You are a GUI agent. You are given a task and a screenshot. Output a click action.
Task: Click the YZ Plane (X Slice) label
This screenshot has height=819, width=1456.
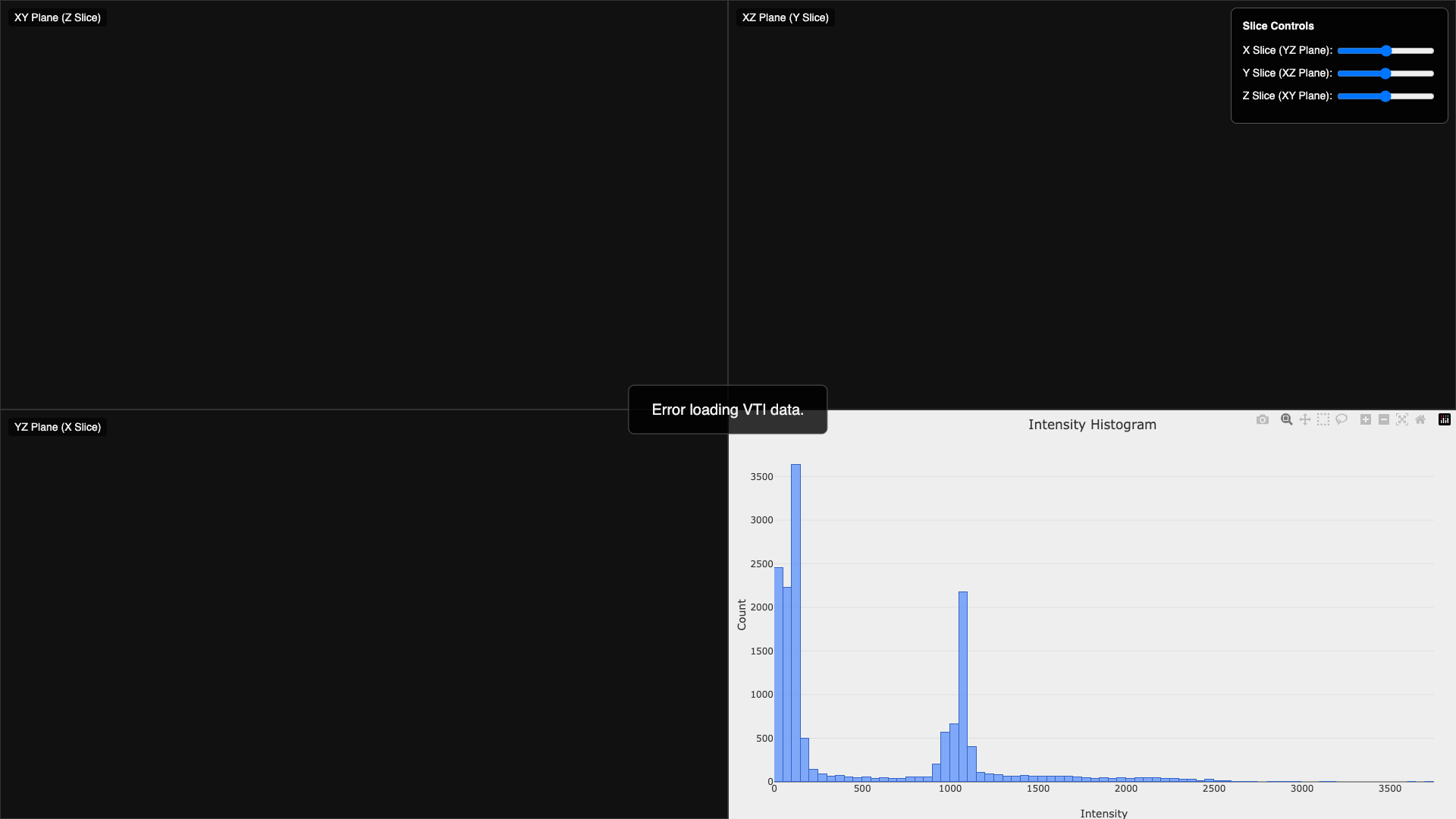tap(58, 427)
